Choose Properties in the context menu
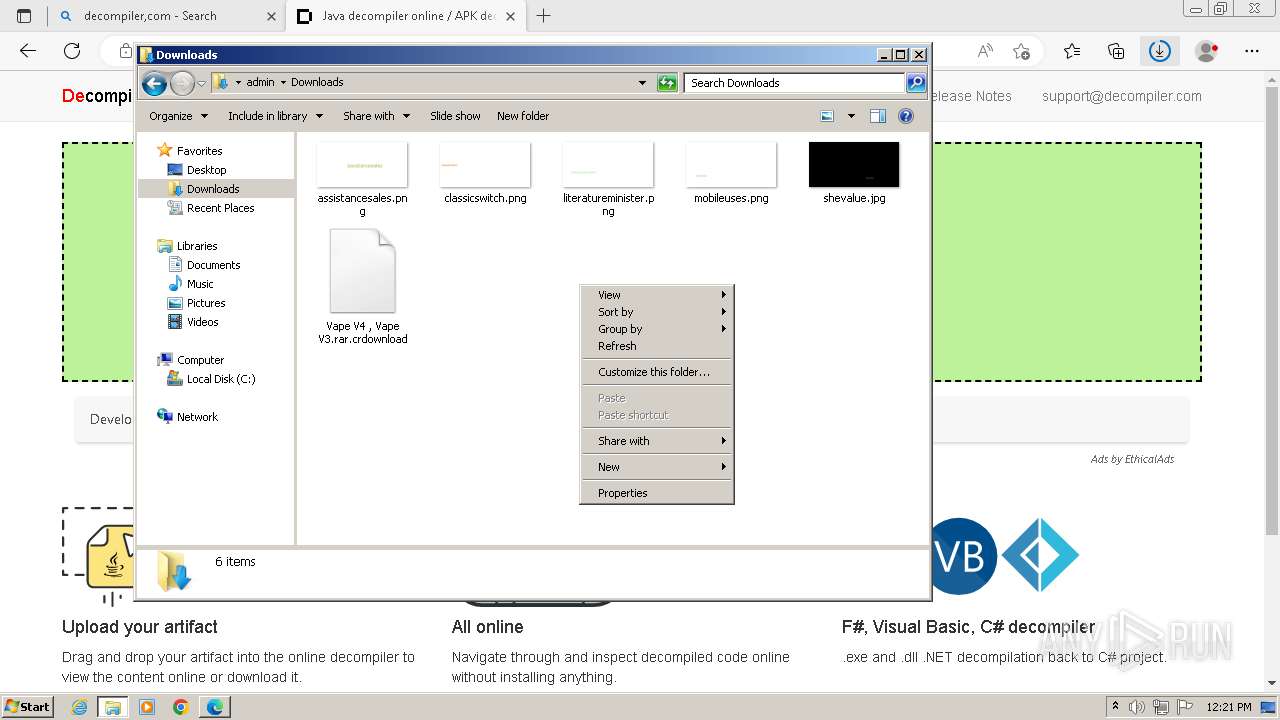 (657, 493)
